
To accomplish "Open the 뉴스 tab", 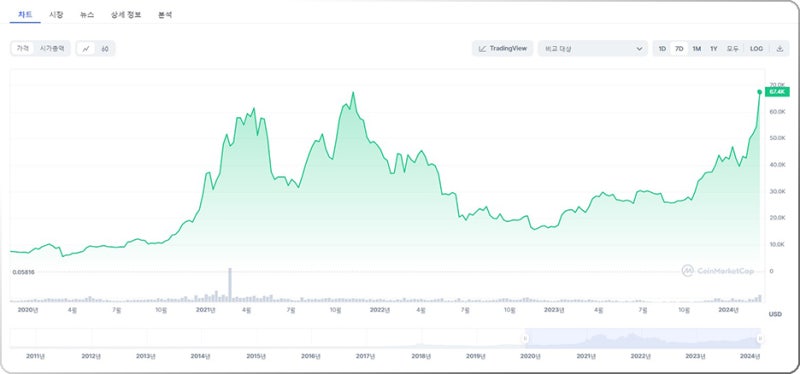I will (x=87, y=15).
